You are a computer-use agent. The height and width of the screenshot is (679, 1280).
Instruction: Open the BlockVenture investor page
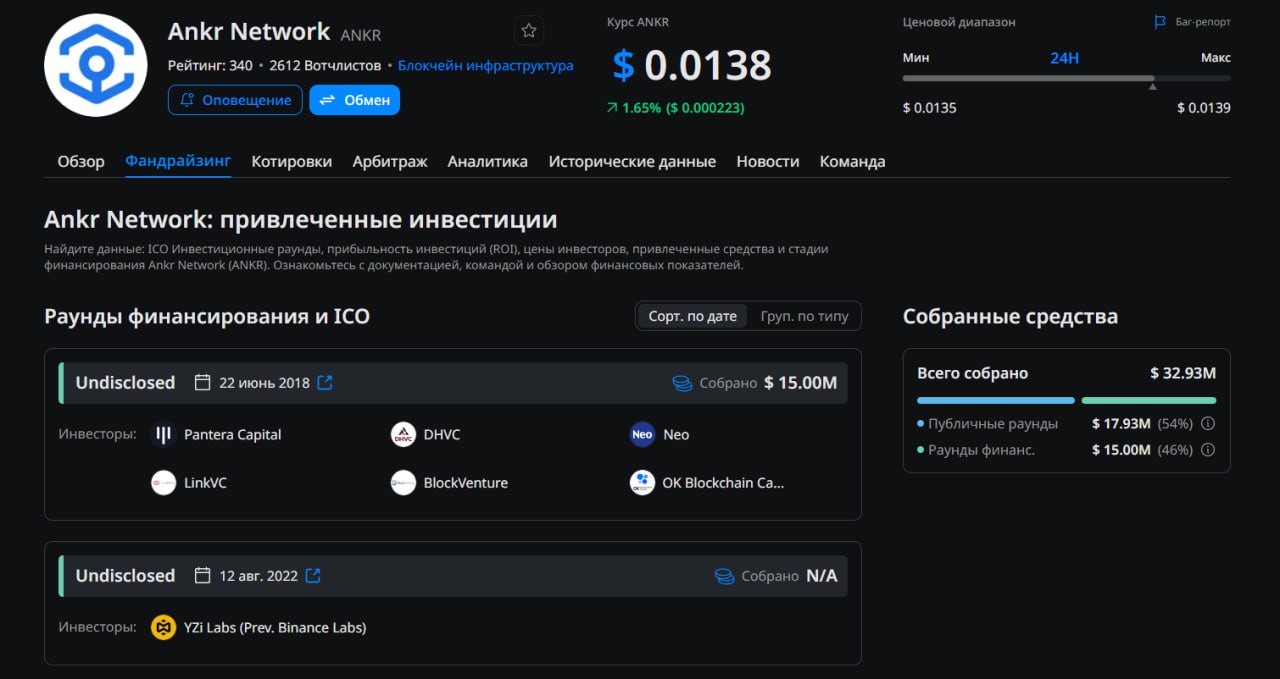(x=466, y=483)
